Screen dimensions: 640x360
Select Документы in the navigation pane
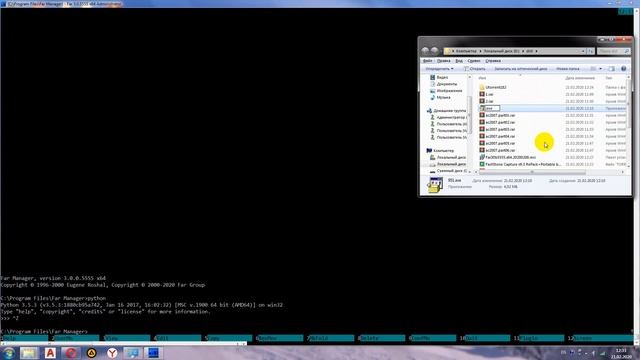click(x=444, y=84)
